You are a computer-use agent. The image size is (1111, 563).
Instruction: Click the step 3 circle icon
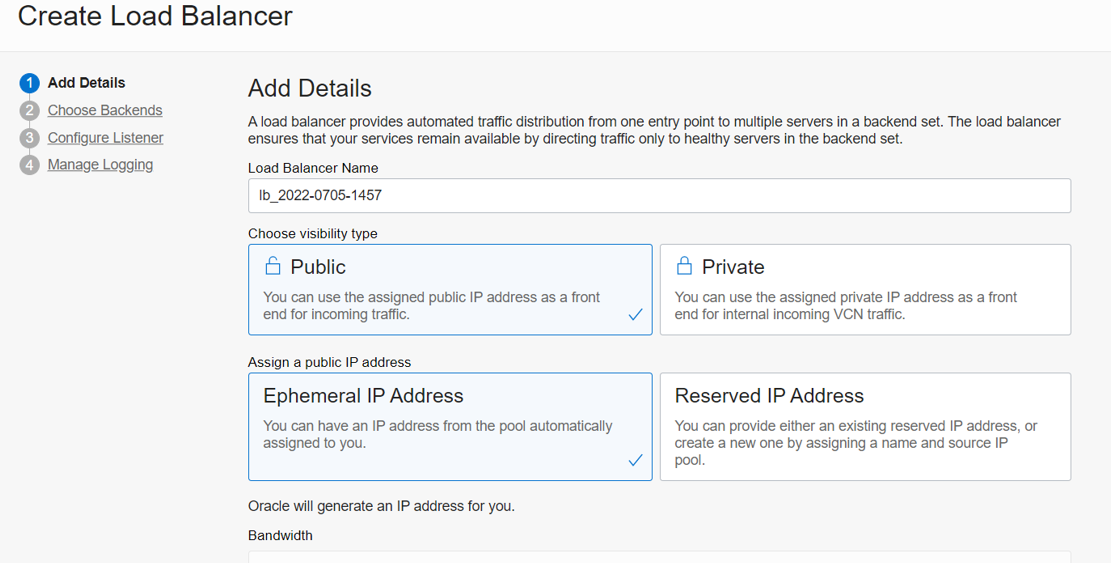[x=29, y=137]
